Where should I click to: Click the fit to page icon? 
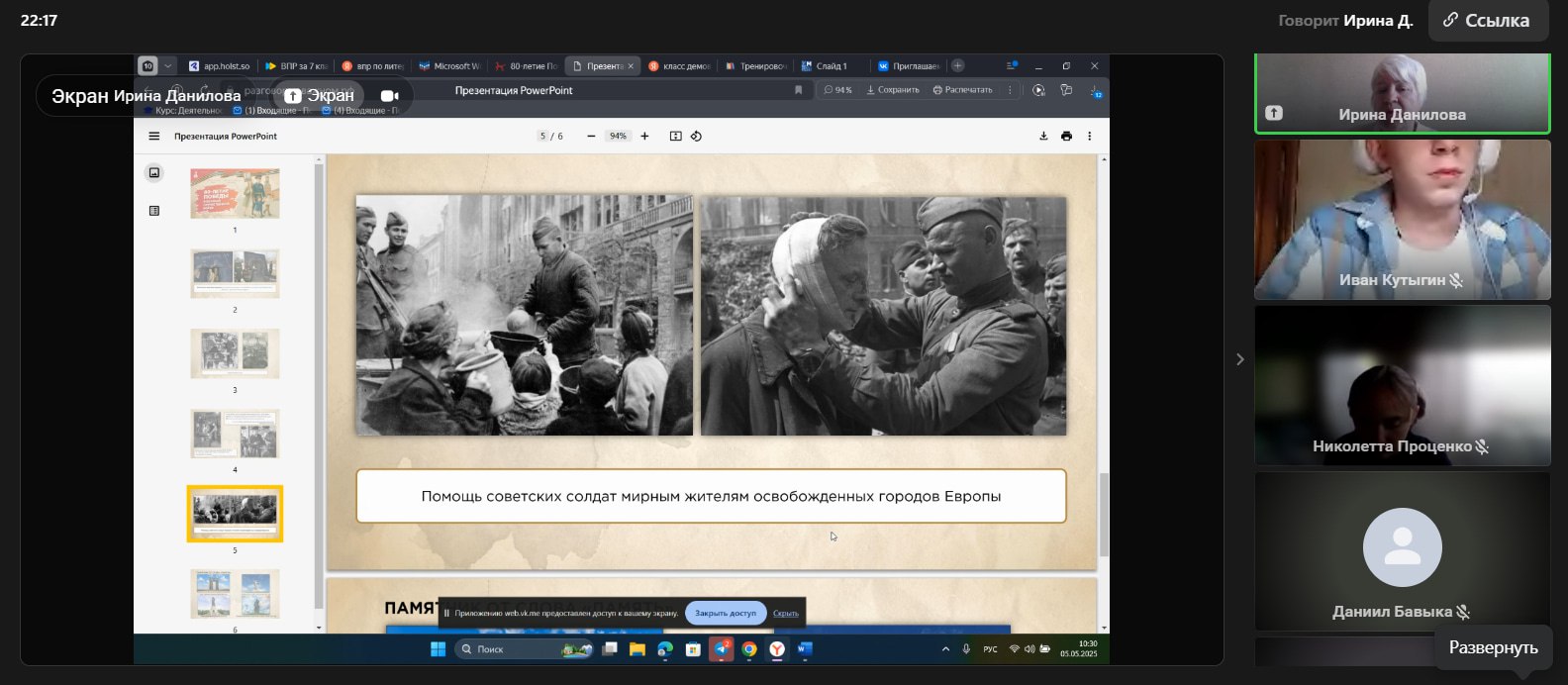pos(676,137)
